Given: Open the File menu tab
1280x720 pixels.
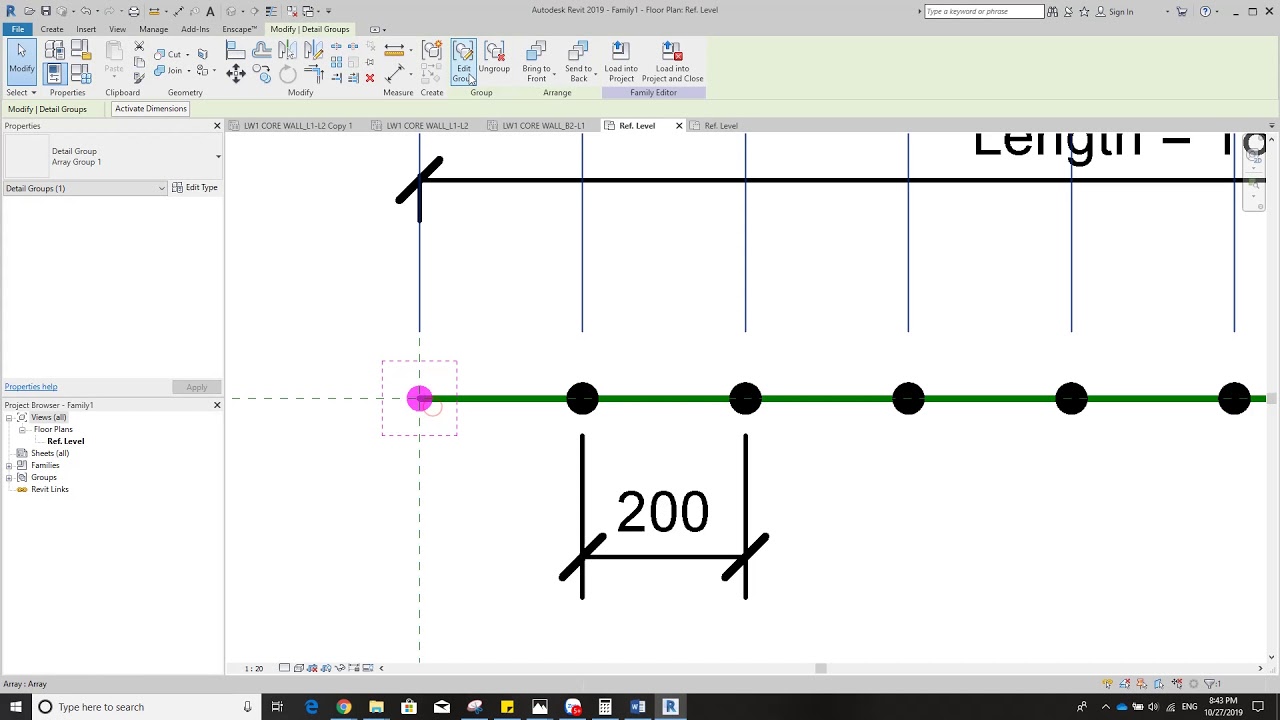Looking at the screenshot, I should (18, 29).
